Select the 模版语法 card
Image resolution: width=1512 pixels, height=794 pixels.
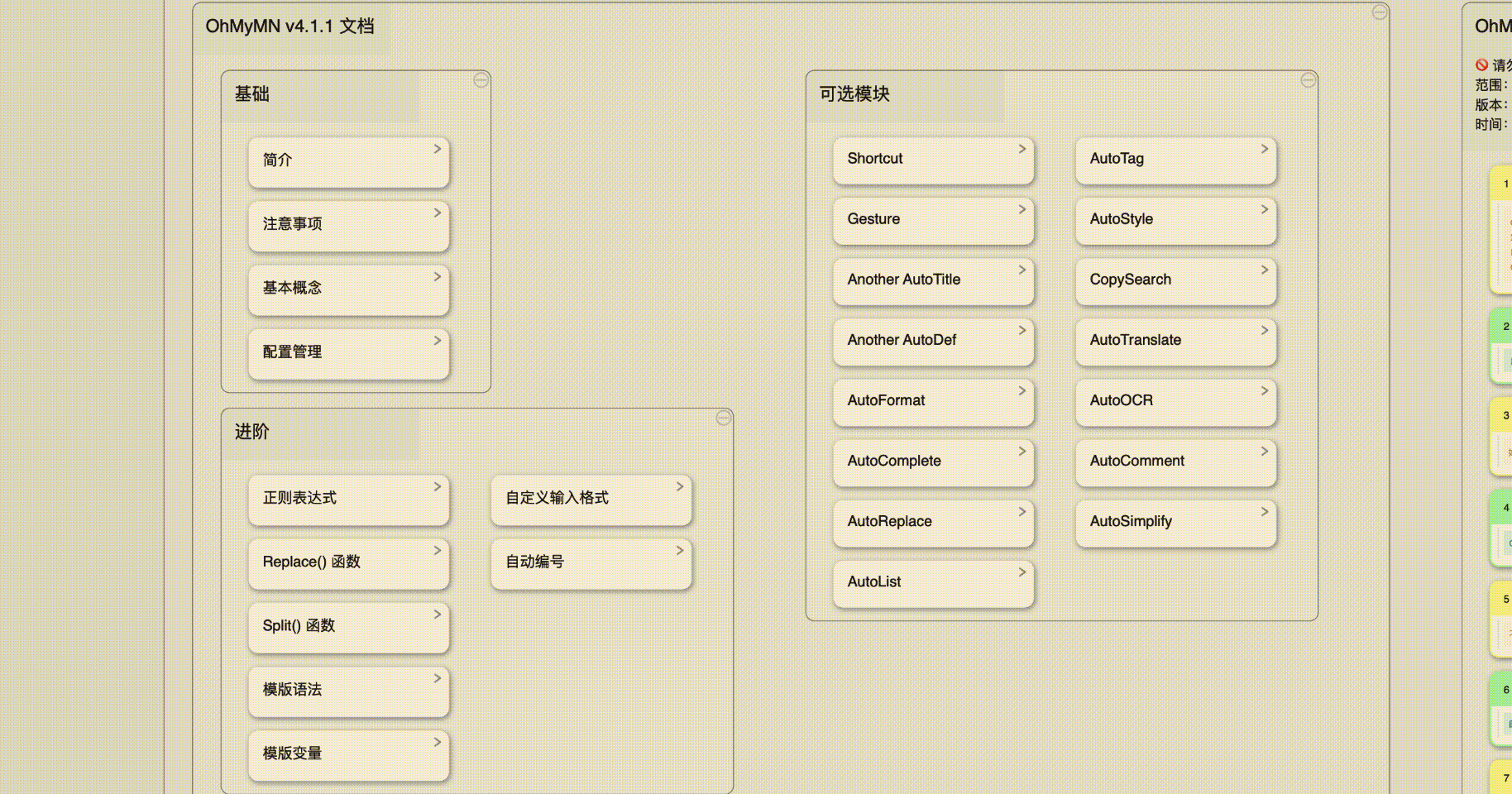tap(349, 691)
